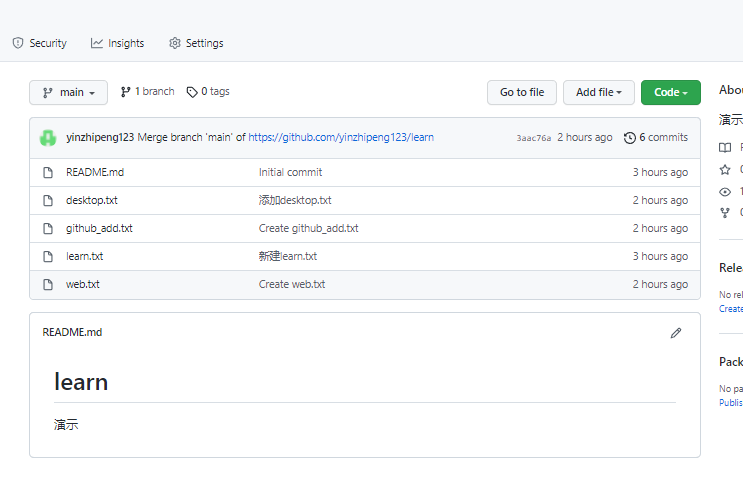Open the main branch dropdown
This screenshot has height=481, width=743.
[68, 92]
